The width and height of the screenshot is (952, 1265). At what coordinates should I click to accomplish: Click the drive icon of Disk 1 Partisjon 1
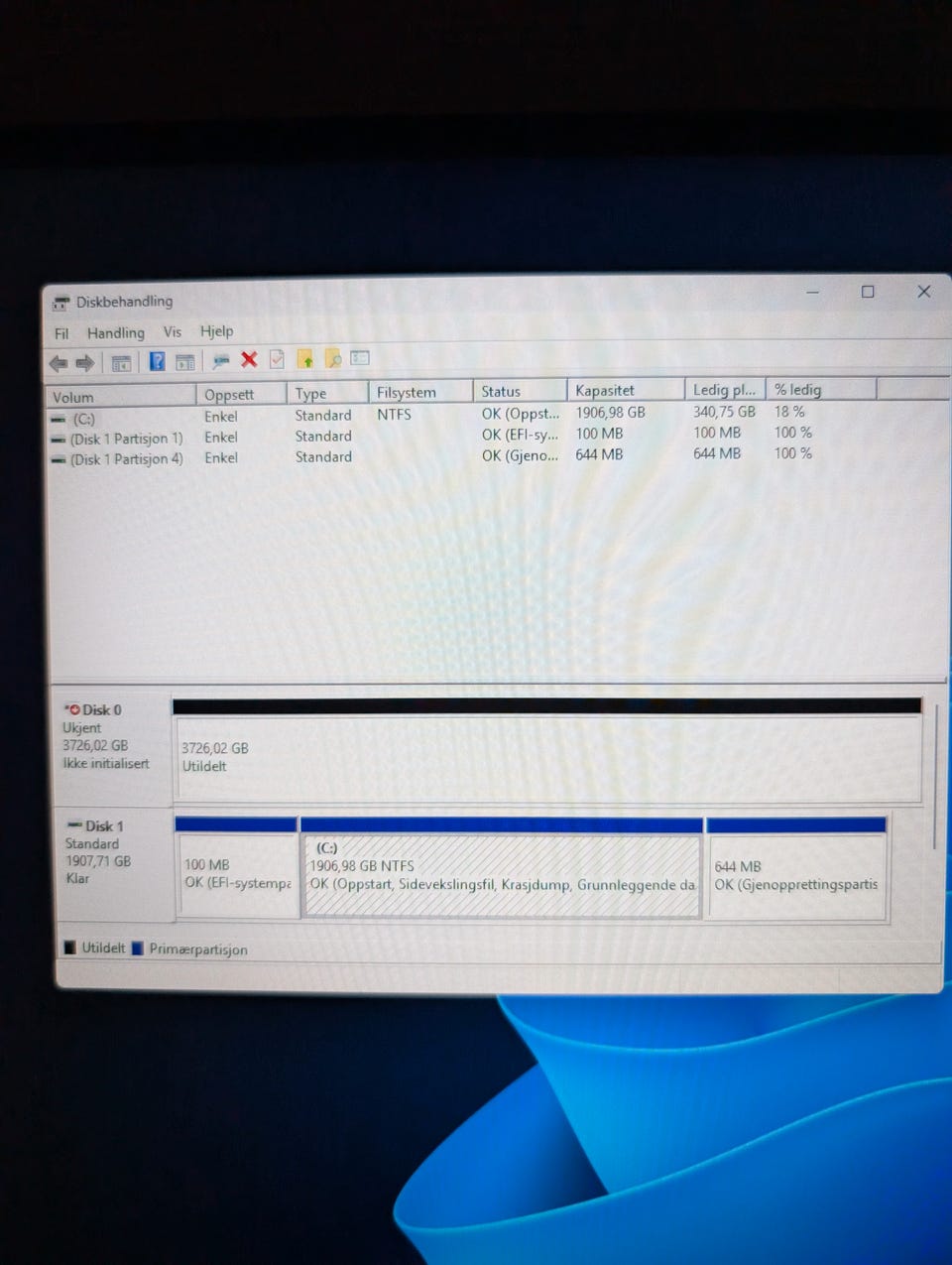tap(59, 440)
